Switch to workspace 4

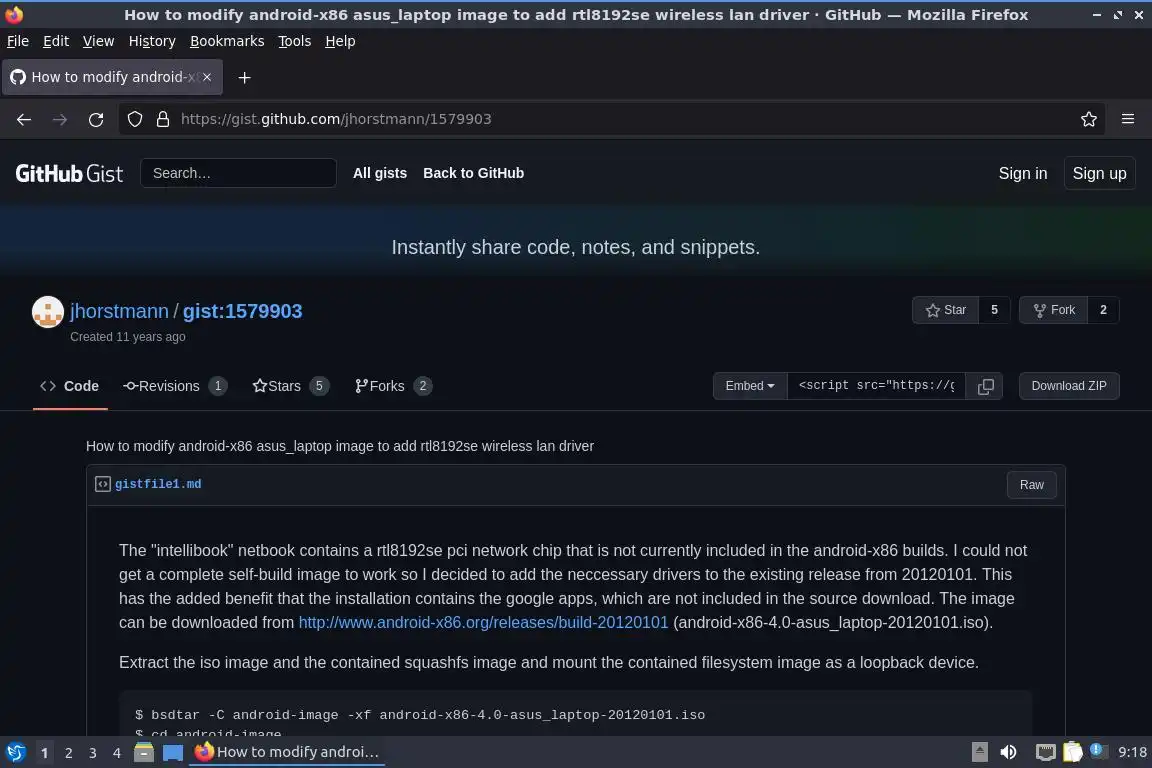[x=117, y=753]
